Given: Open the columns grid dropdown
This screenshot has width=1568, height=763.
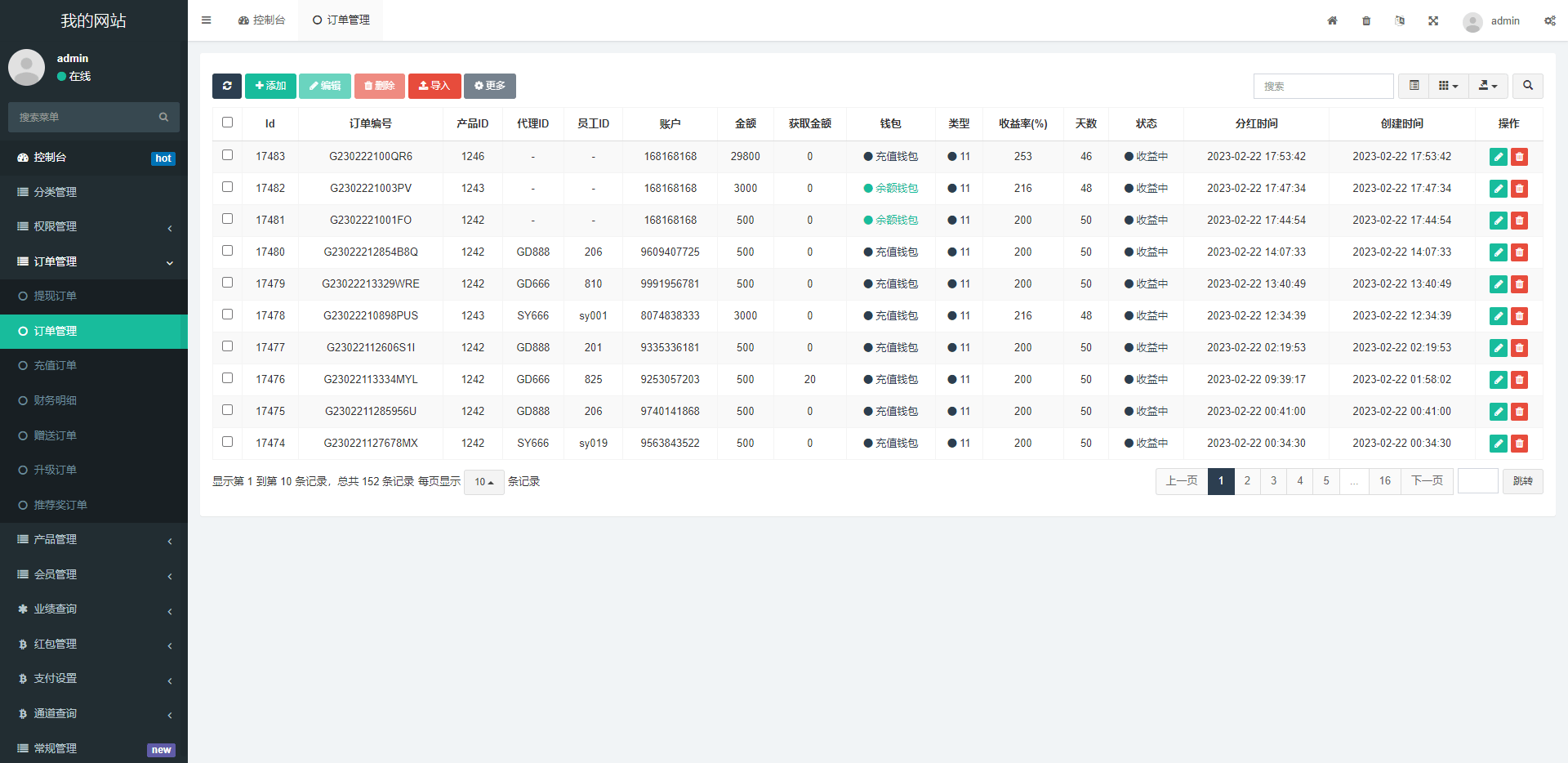Looking at the screenshot, I should click(x=1448, y=86).
